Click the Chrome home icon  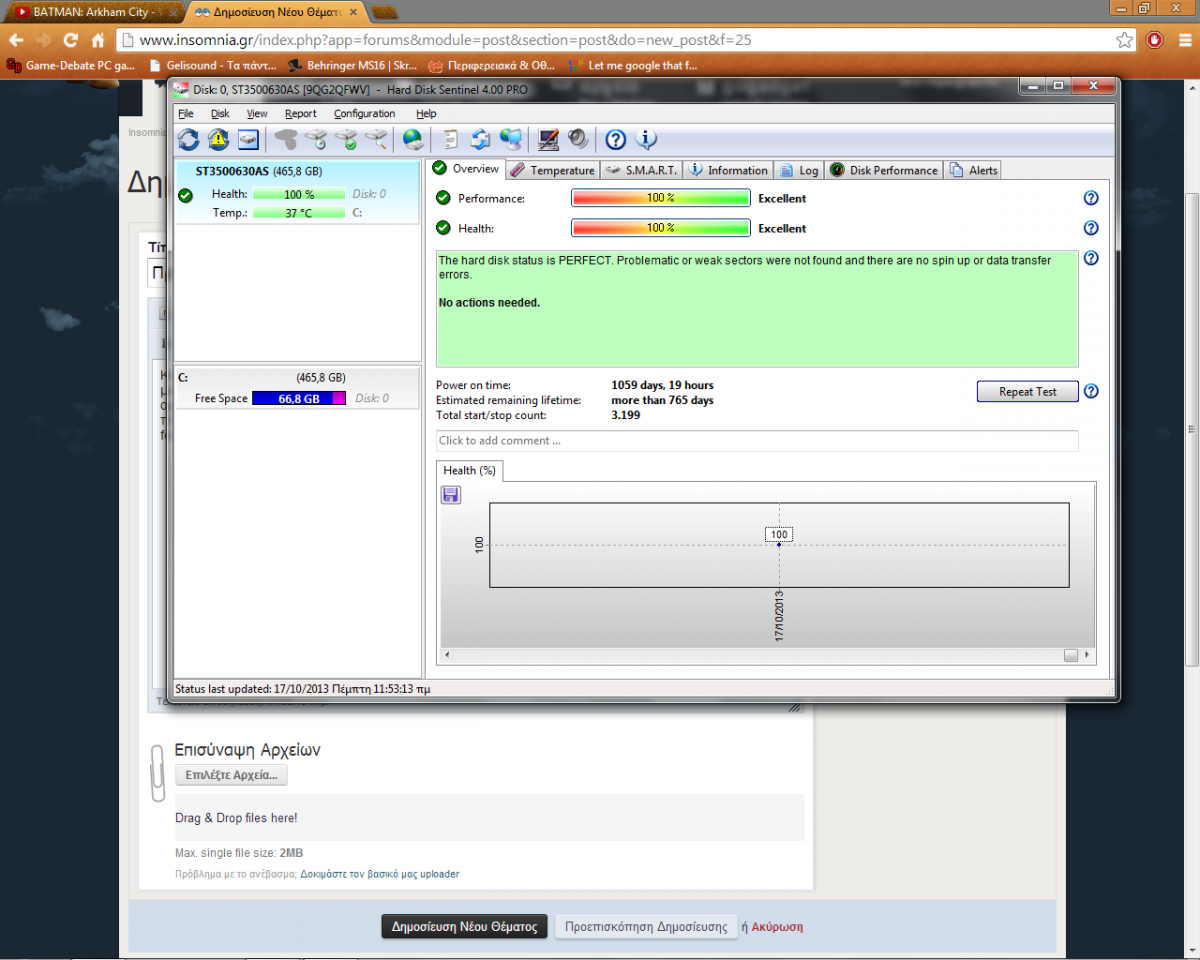(98, 40)
